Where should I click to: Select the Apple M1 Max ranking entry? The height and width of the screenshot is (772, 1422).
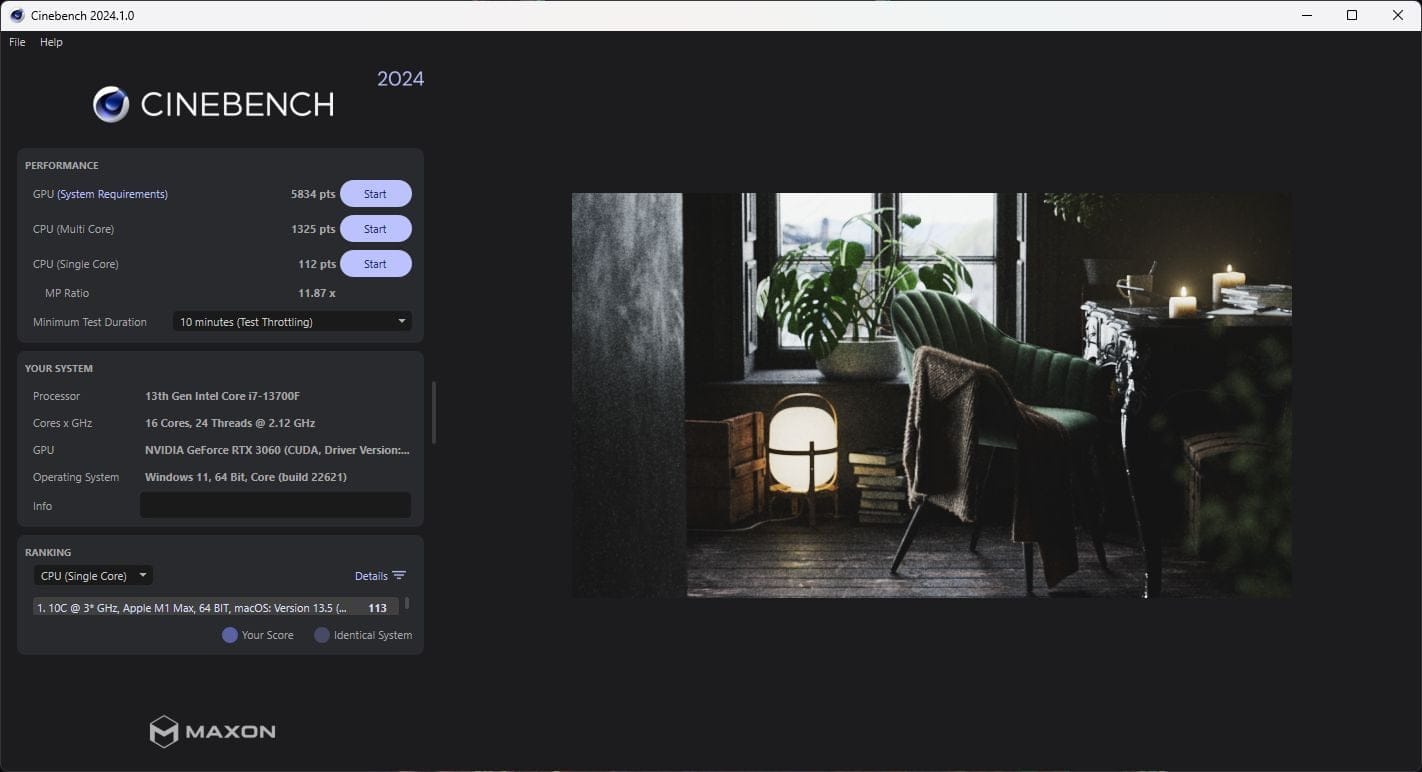click(x=215, y=607)
